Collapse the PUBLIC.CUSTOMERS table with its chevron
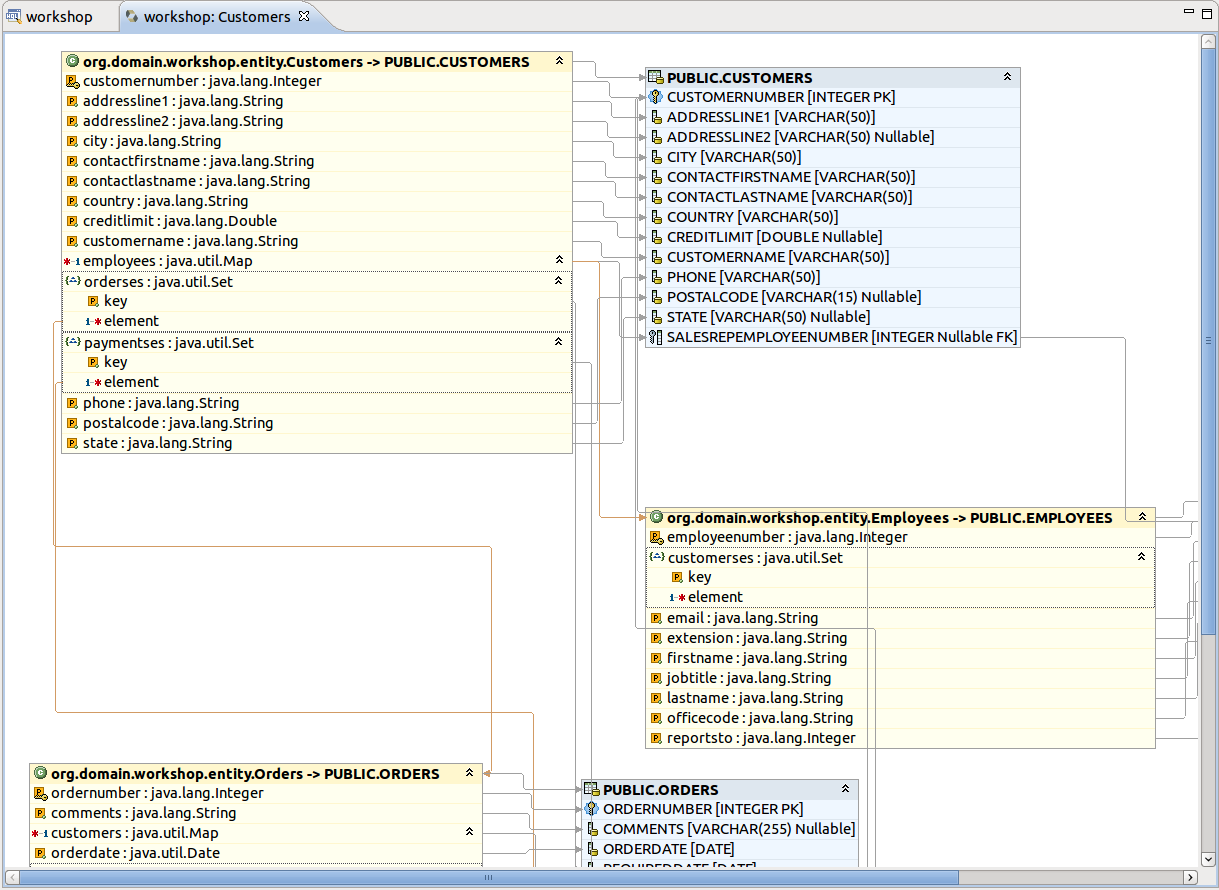The image size is (1219, 890). click(x=1008, y=77)
